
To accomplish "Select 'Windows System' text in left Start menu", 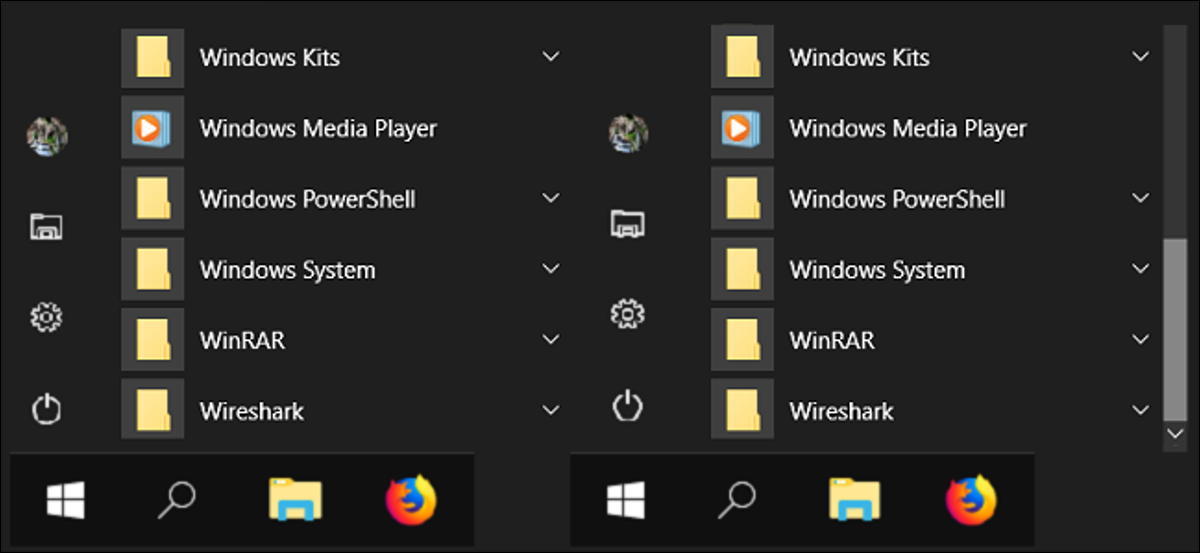I will click(x=288, y=270).
